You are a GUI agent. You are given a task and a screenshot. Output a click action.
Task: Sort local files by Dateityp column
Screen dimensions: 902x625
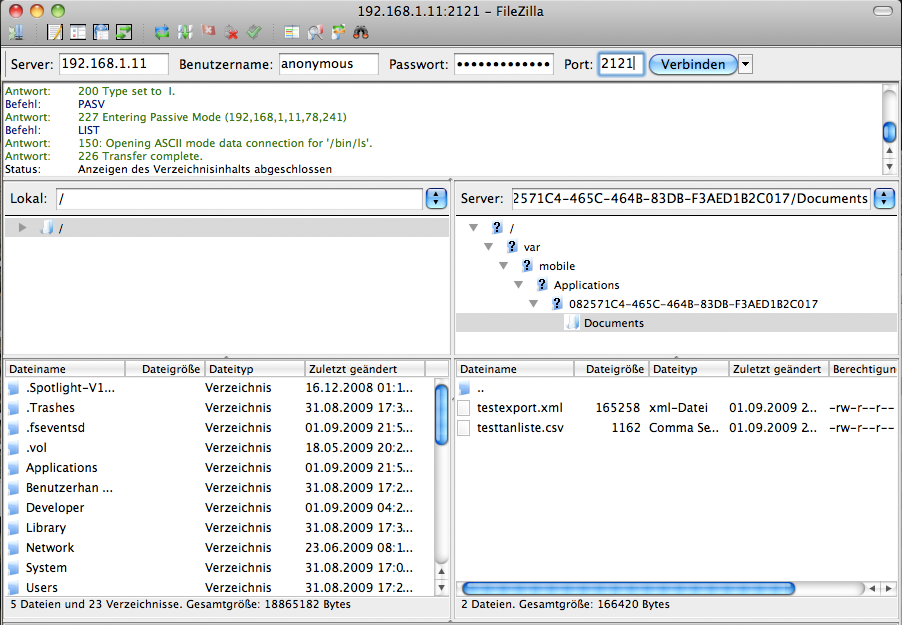click(x=255, y=369)
